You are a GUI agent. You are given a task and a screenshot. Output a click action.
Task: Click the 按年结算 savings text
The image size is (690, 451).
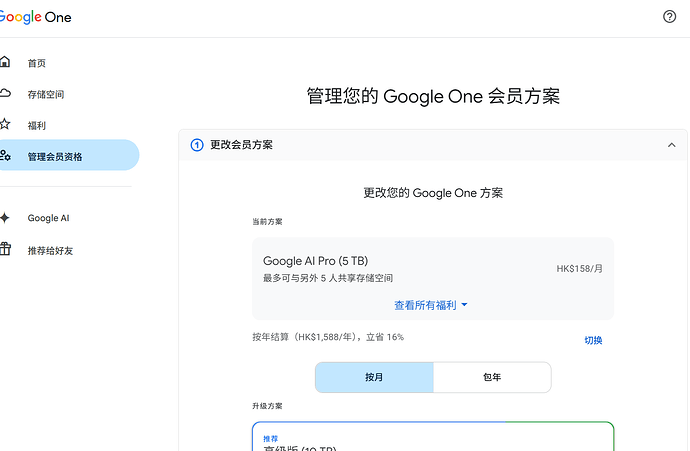tap(328, 337)
